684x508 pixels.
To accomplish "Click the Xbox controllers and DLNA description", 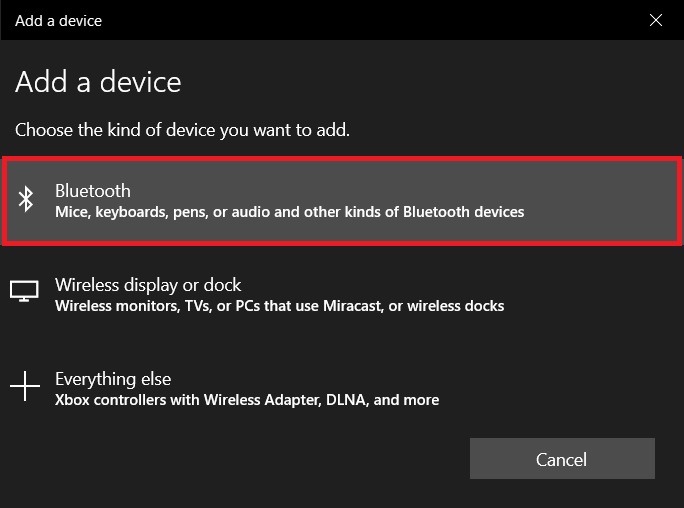I will [247, 400].
